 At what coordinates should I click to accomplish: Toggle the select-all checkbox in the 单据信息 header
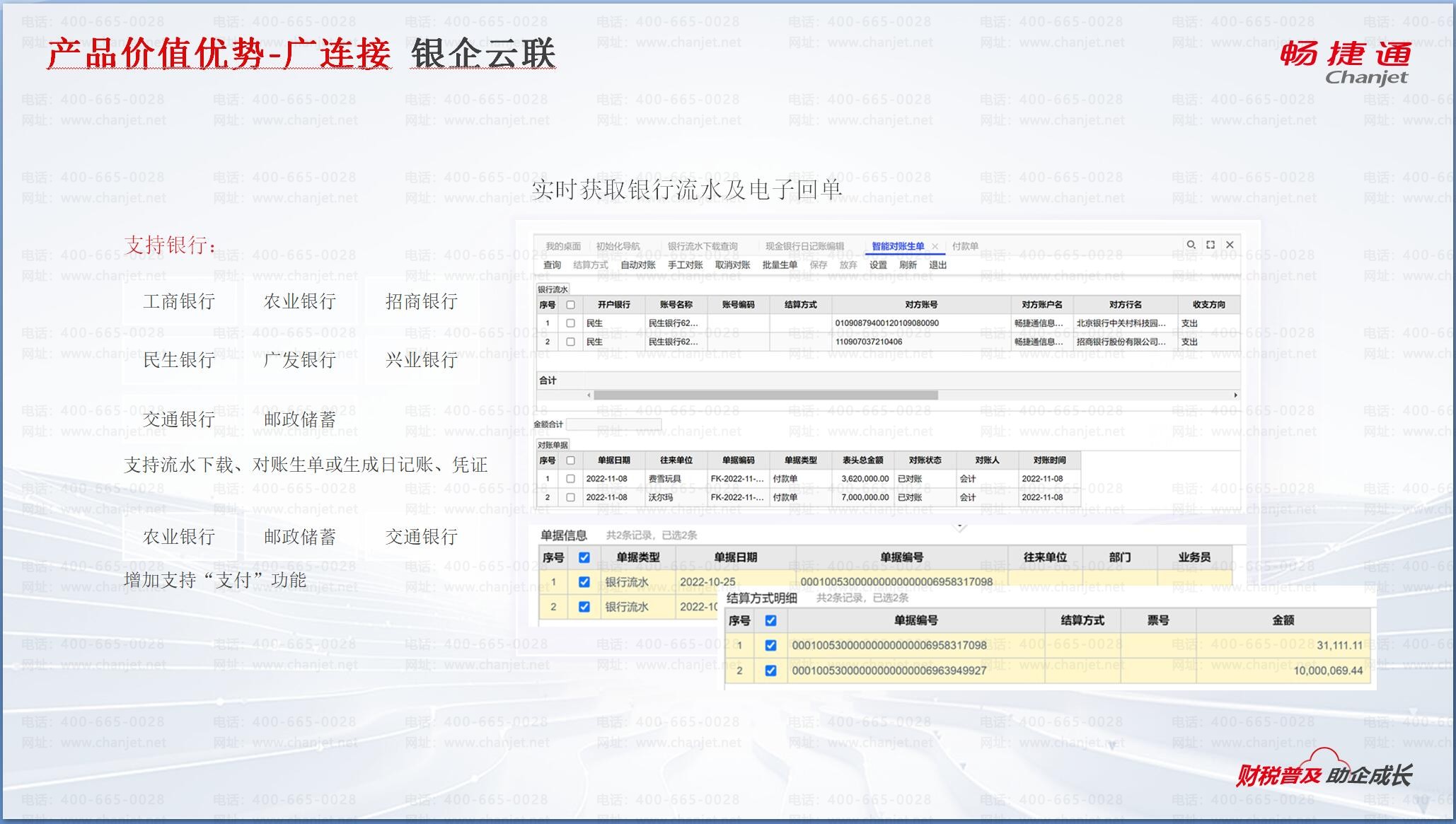(584, 557)
